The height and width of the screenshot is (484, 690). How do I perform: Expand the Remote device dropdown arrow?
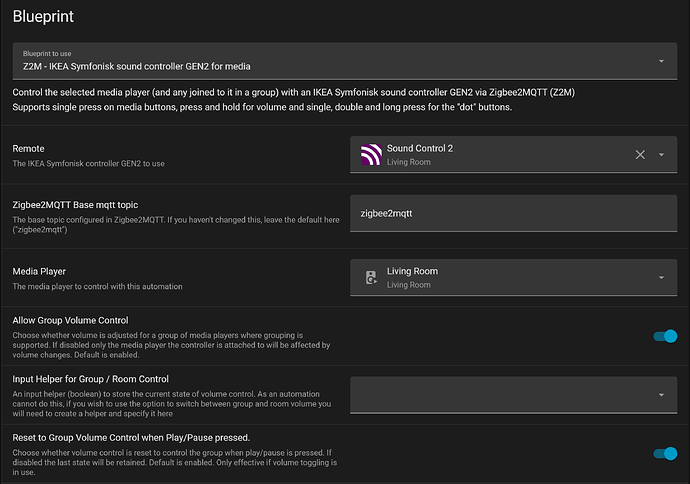click(661, 154)
